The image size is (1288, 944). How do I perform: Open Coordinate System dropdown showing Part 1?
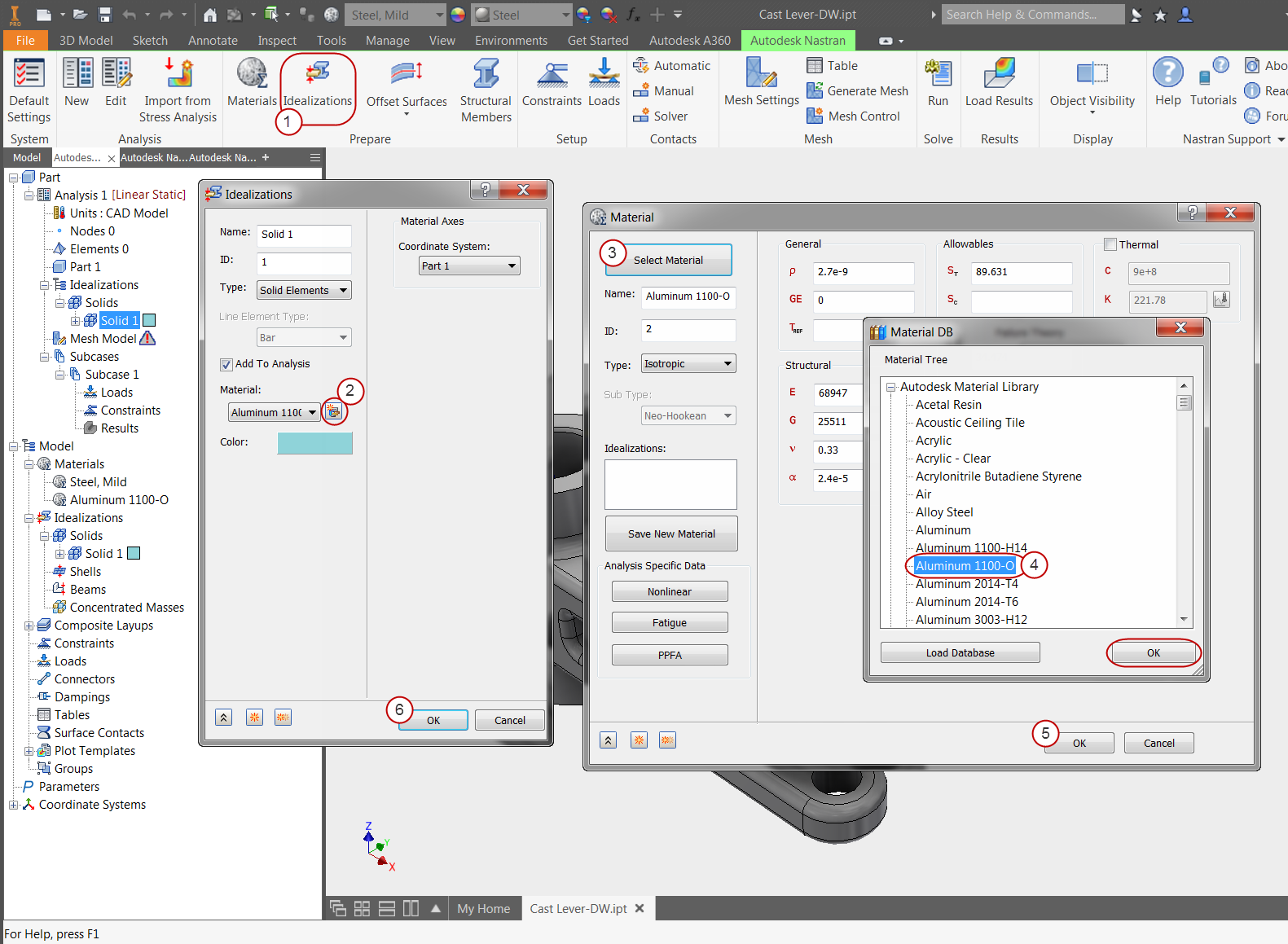[469, 266]
